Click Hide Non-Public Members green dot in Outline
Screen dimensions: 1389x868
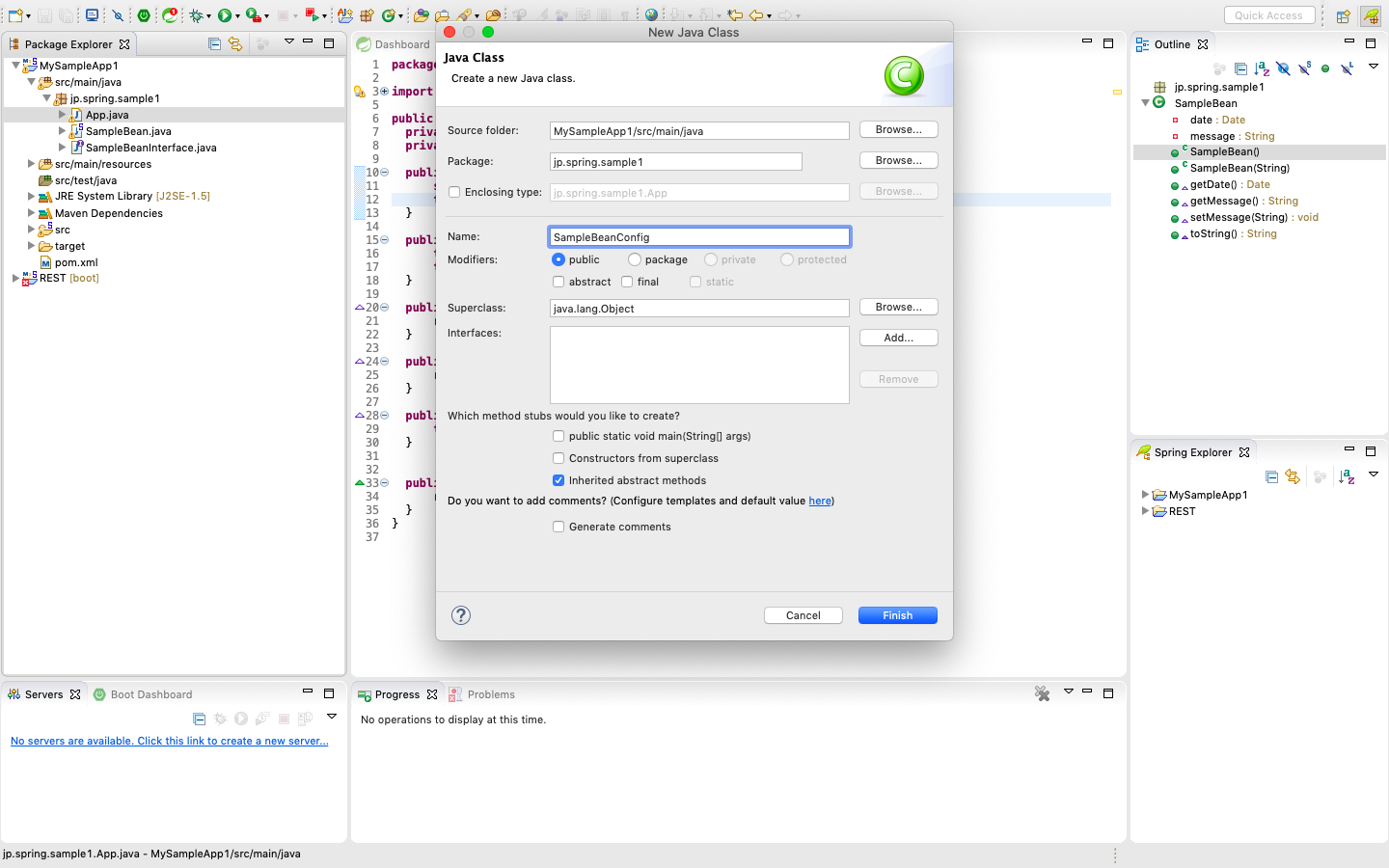tap(1325, 68)
